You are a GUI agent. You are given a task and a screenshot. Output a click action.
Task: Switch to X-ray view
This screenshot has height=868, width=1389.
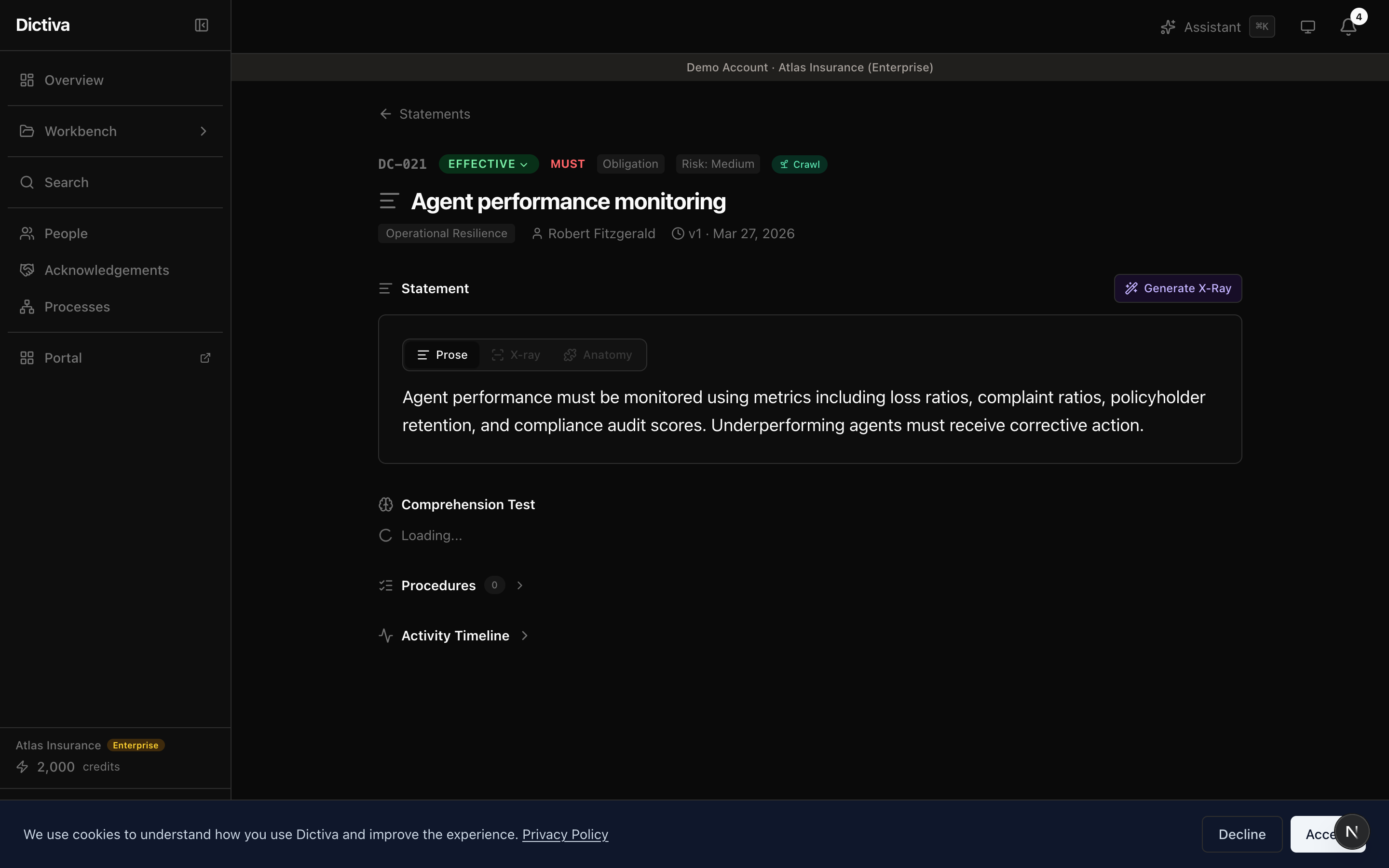pos(516,355)
